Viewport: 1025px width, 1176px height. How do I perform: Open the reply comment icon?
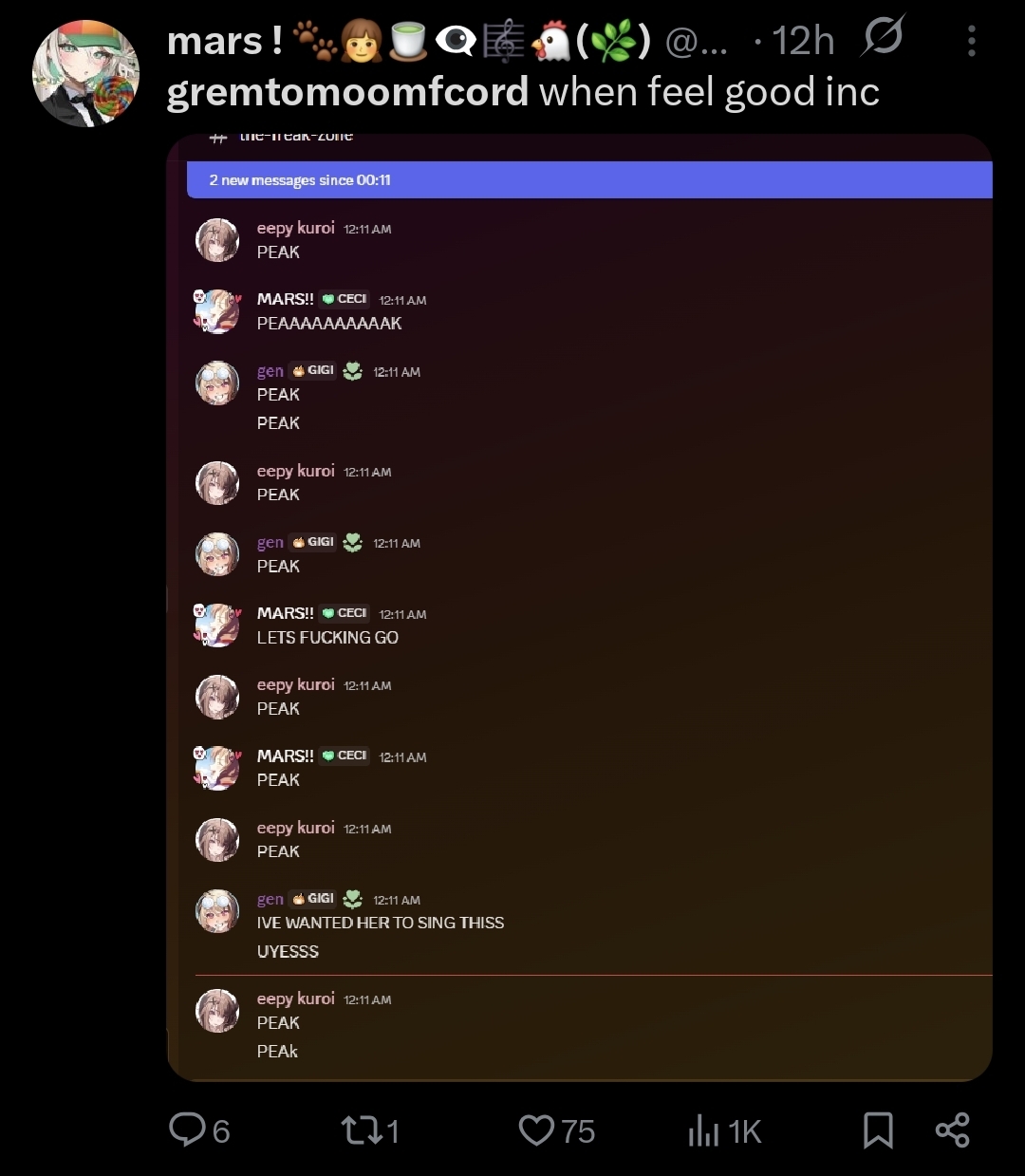tap(187, 1129)
